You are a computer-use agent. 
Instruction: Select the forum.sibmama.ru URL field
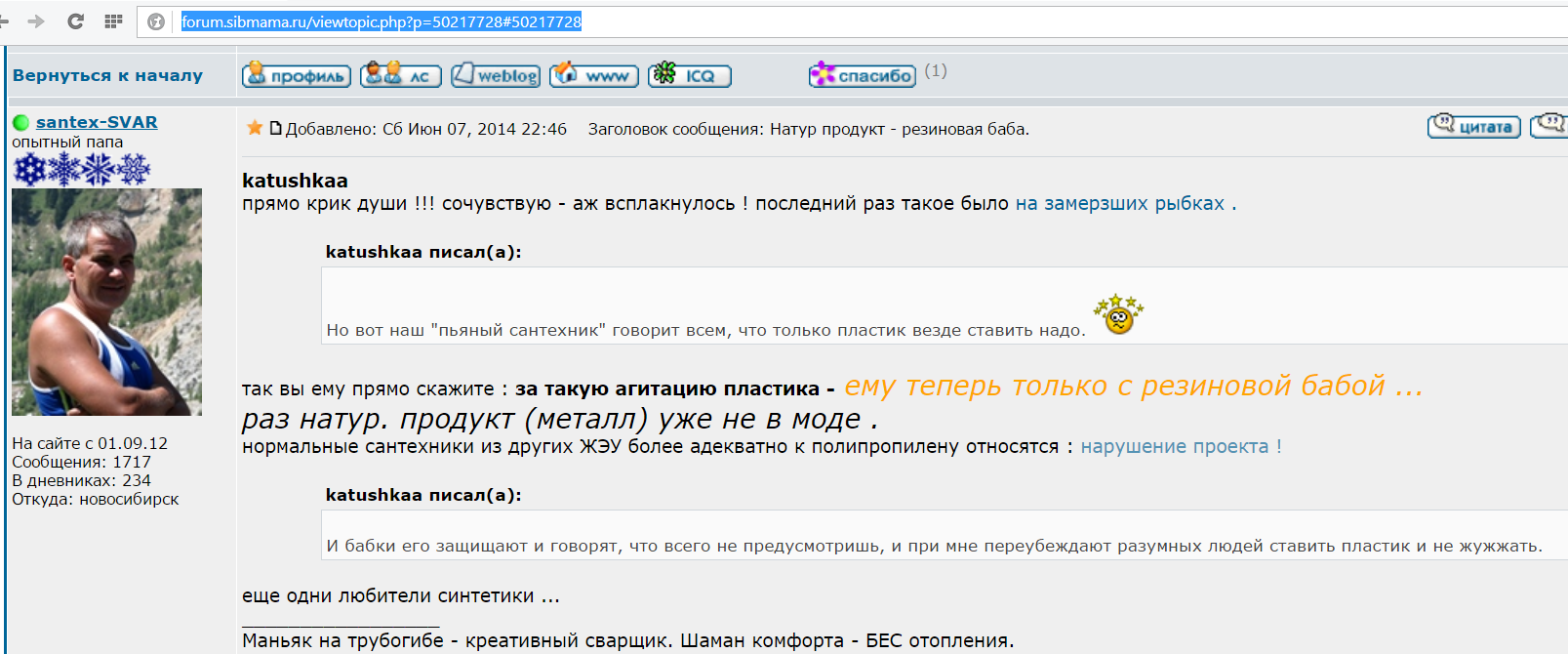(382, 21)
